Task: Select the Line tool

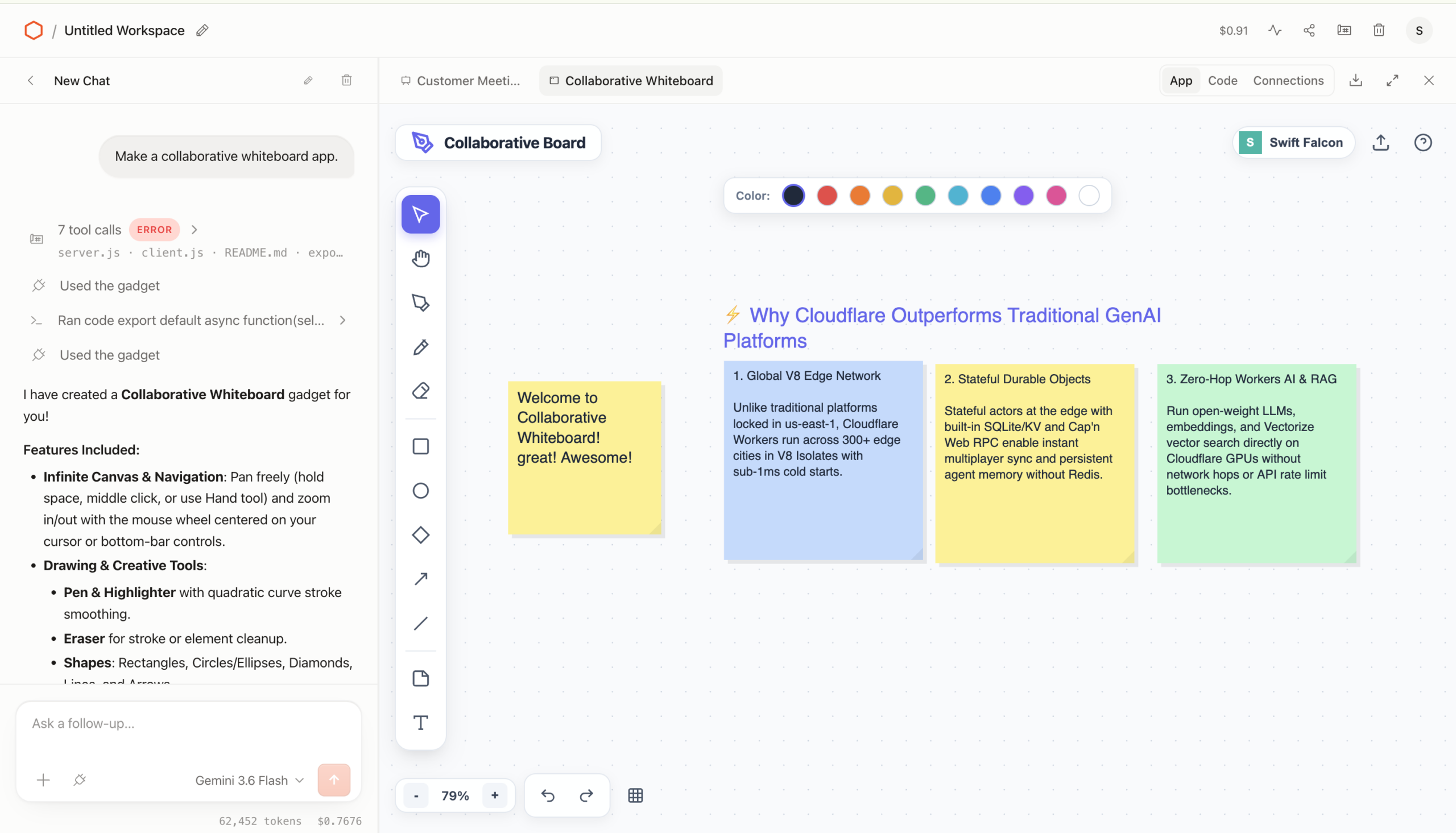Action: pyautogui.click(x=420, y=623)
